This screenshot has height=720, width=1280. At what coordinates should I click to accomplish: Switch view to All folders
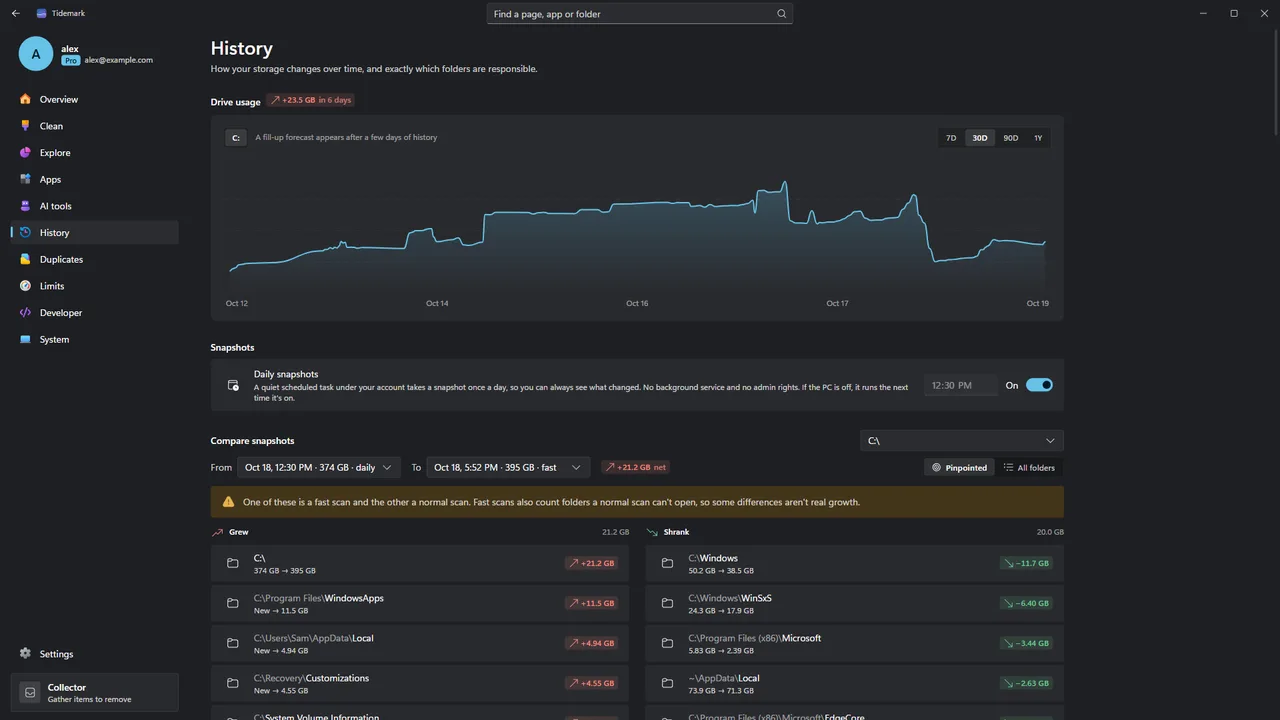pos(1029,467)
